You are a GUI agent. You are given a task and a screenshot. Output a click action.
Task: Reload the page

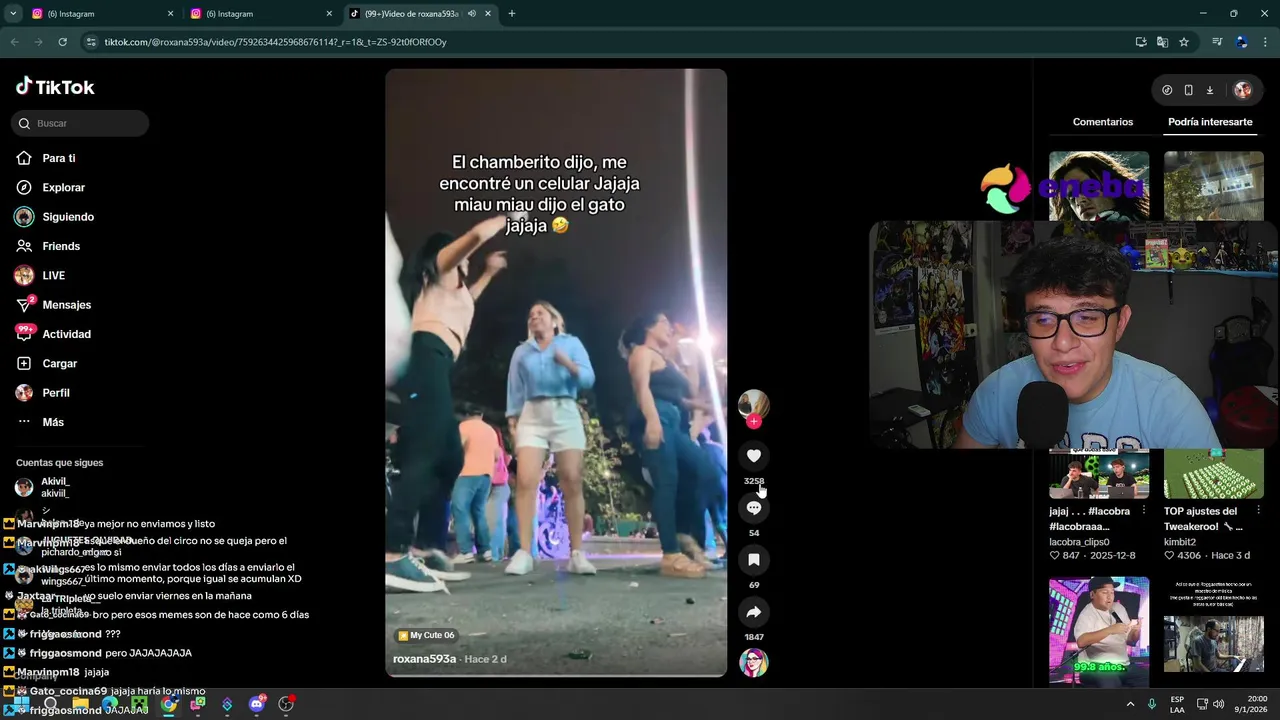click(x=62, y=42)
